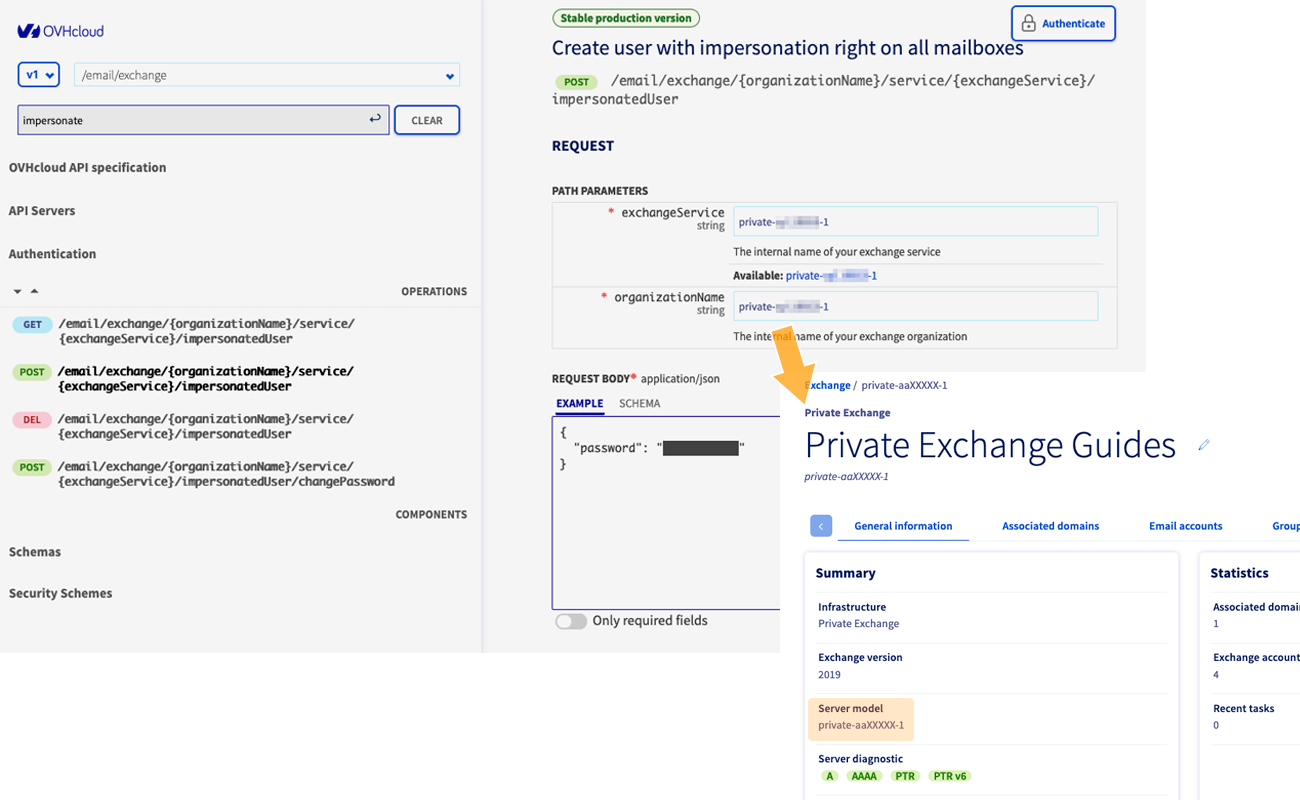Click pencil icon to rename Private Exchange Guides
Screen dimensions: 1300x800
(1204, 443)
